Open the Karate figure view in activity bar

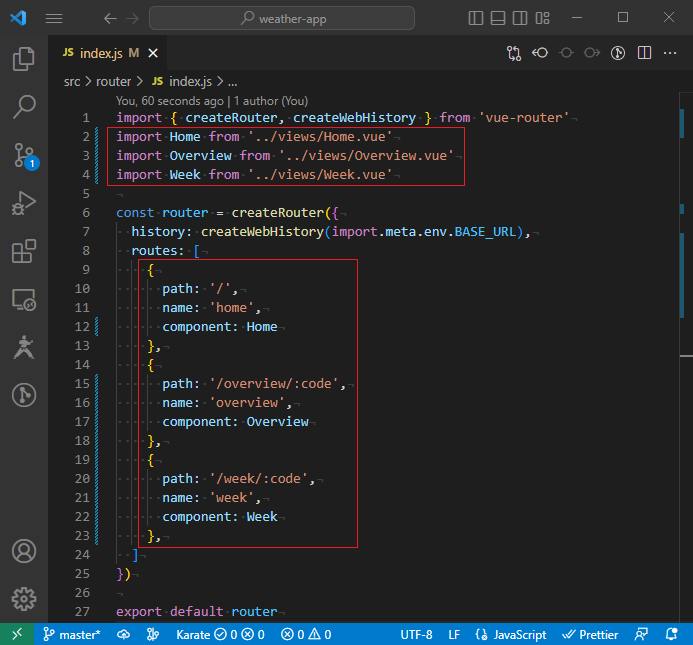point(24,347)
